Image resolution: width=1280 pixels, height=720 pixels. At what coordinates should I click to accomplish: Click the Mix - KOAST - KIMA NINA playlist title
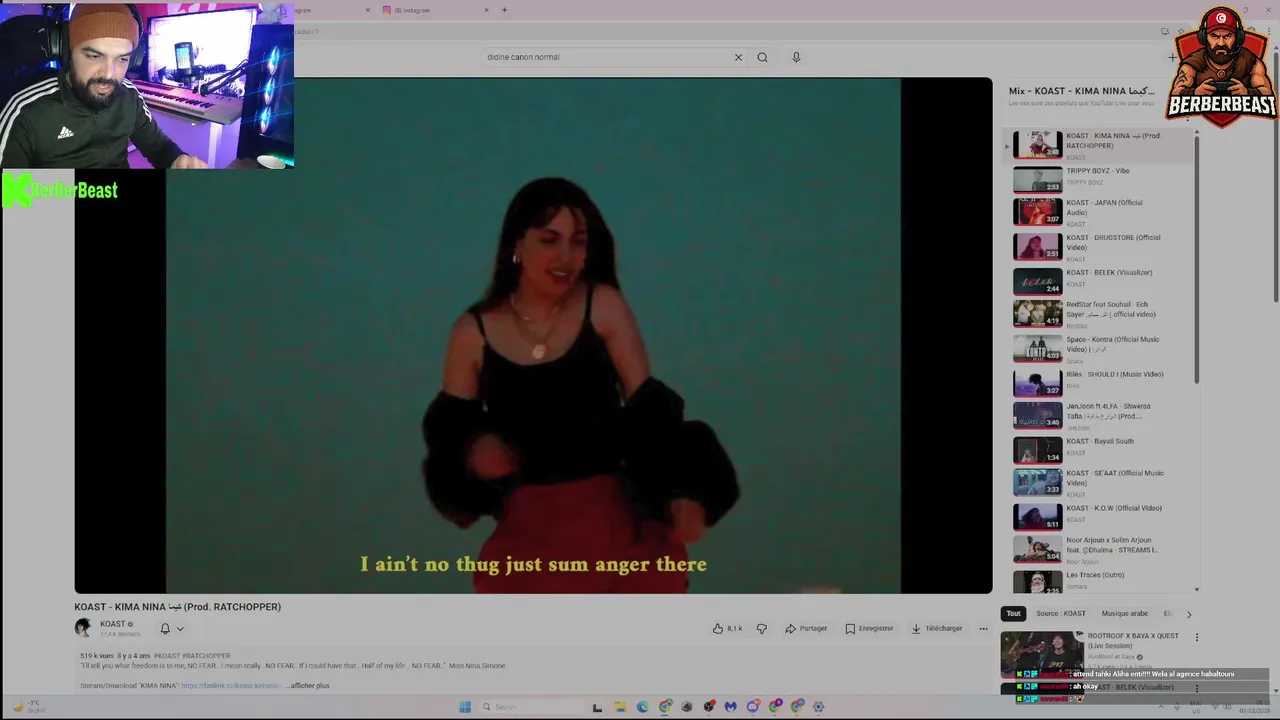(1081, 91)
